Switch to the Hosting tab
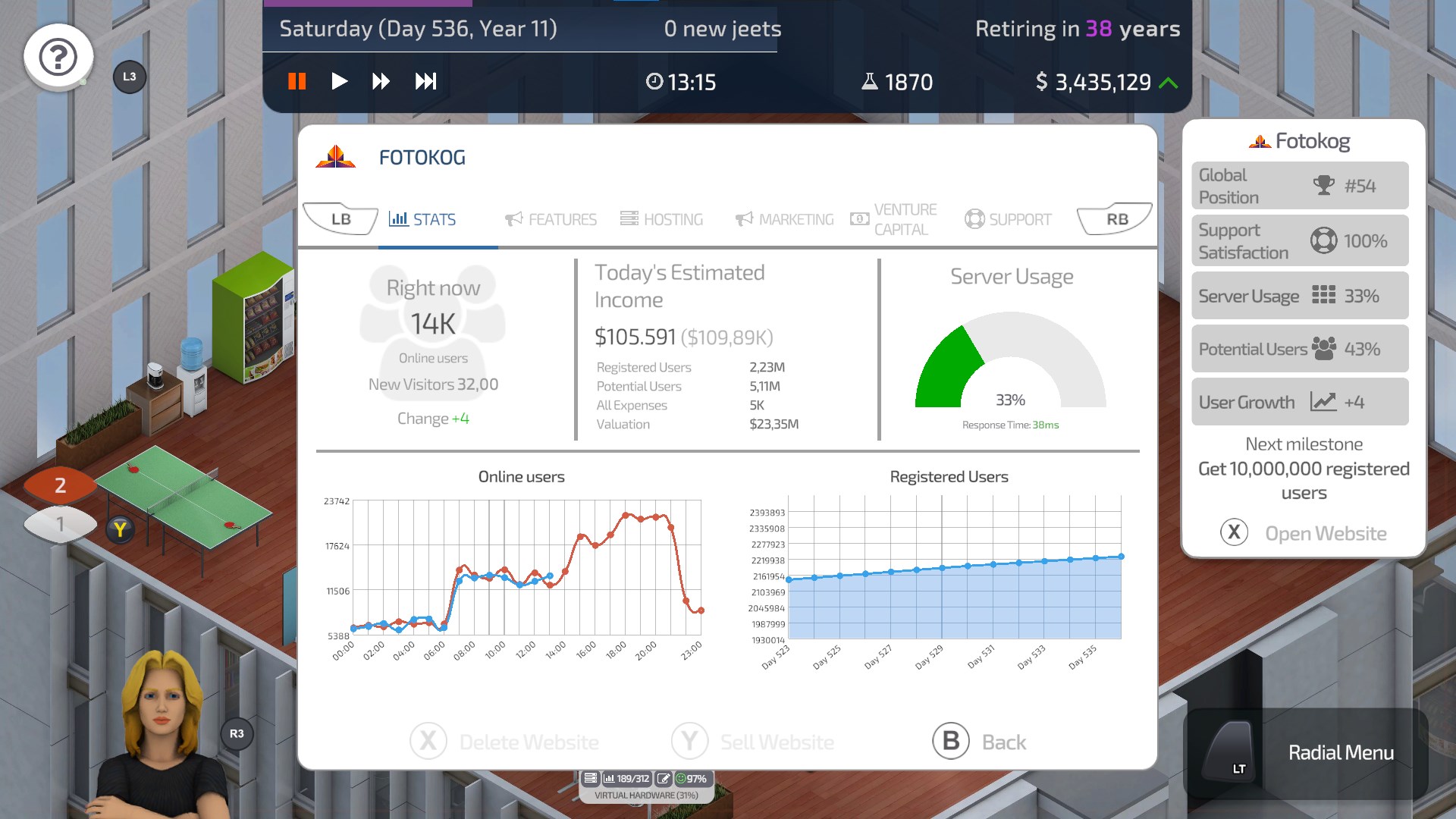The width and height of the screenshot is (1456, 819). point(662,219)
